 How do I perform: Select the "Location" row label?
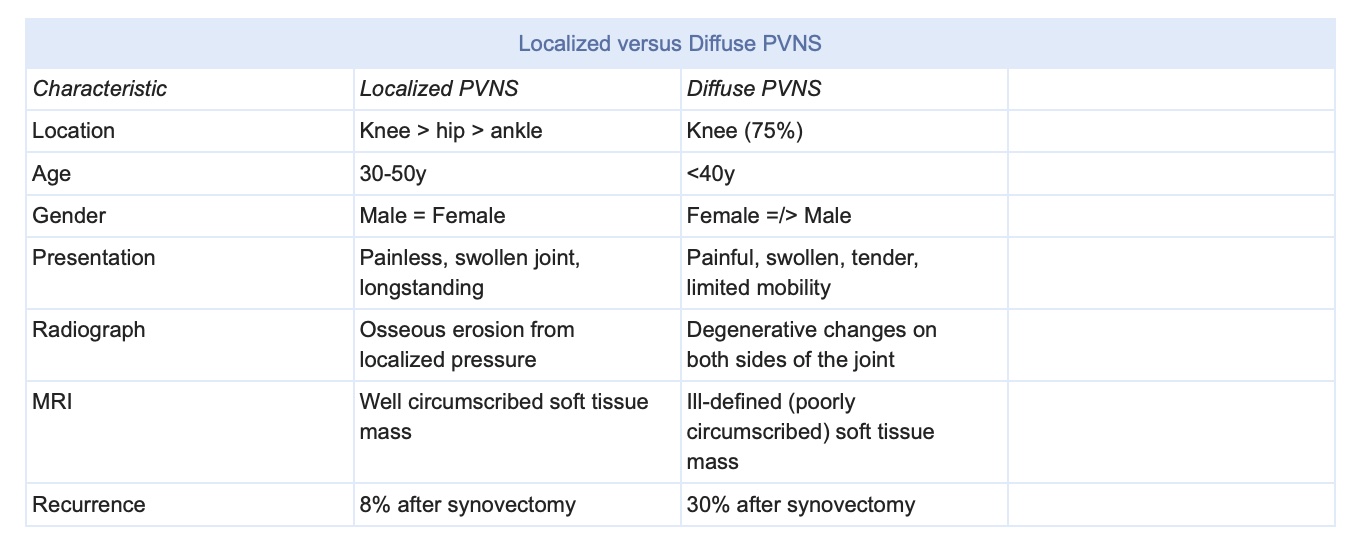coord(74,131)
